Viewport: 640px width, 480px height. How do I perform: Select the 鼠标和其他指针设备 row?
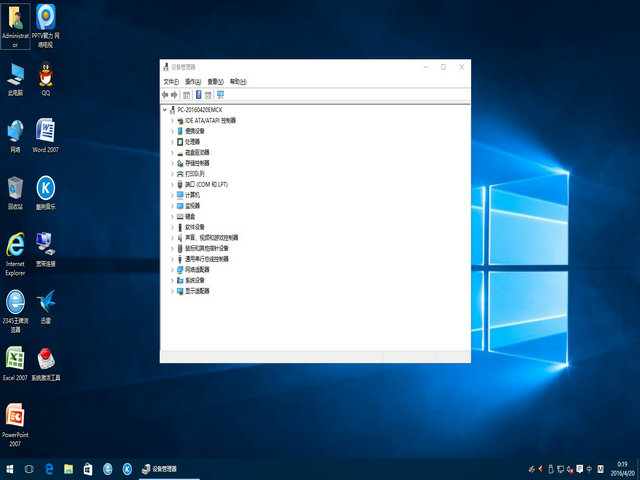click(x=202, y=248)
